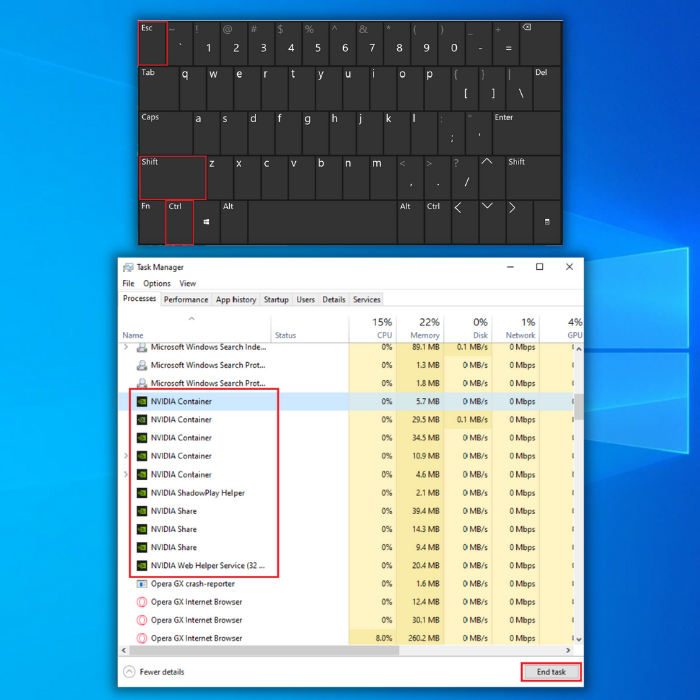The image size is (700, 700).
Task: Click the Search Protocol icon using 1.8 MB
Action: [142, 383]
